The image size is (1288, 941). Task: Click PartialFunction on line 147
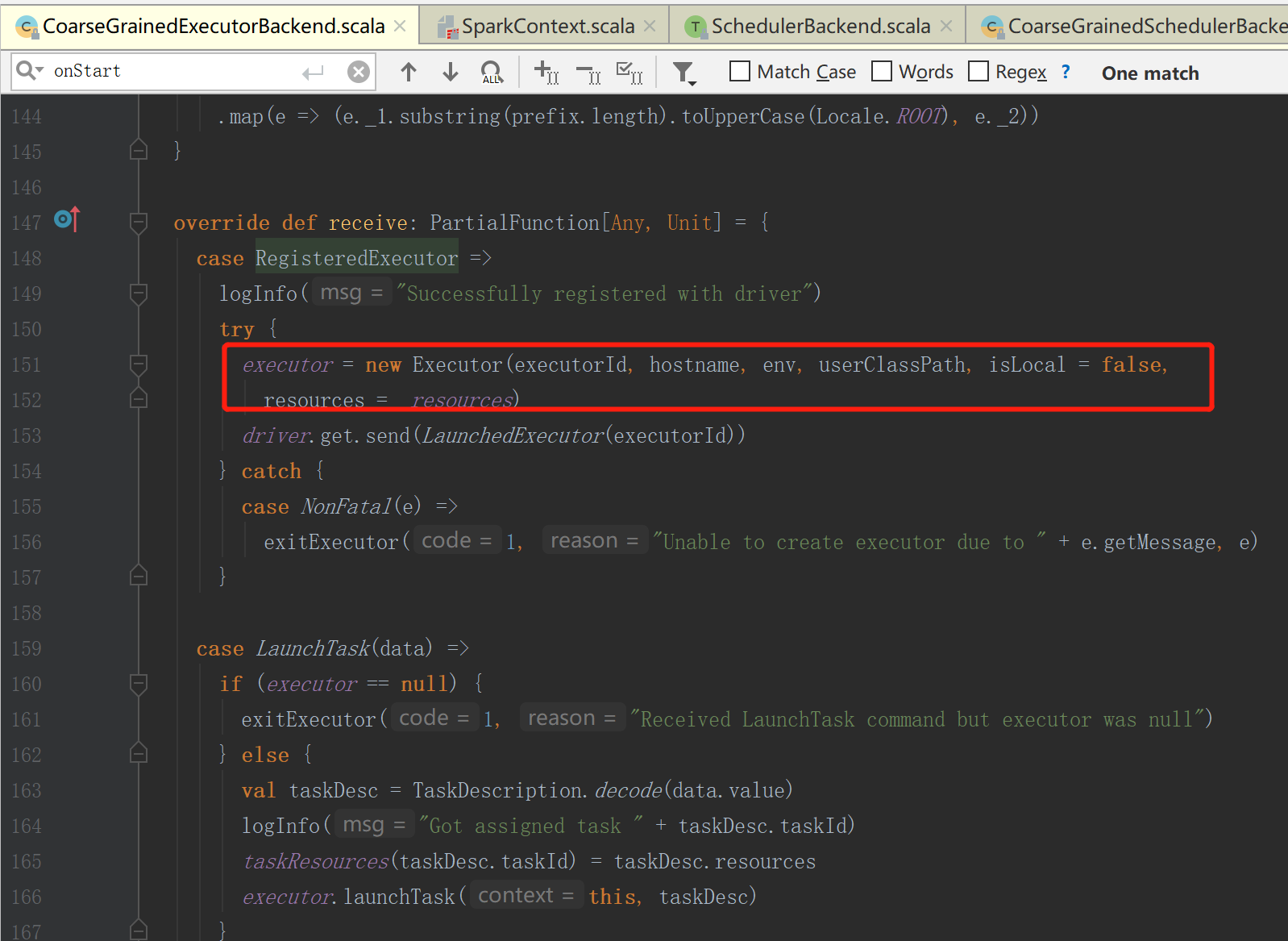(514, 223)
